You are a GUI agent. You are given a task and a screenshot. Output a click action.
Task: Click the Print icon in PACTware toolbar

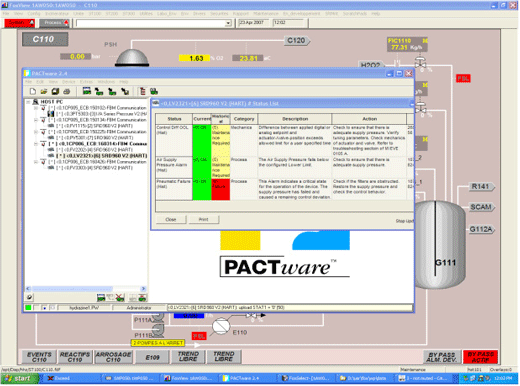coord(67,91)
